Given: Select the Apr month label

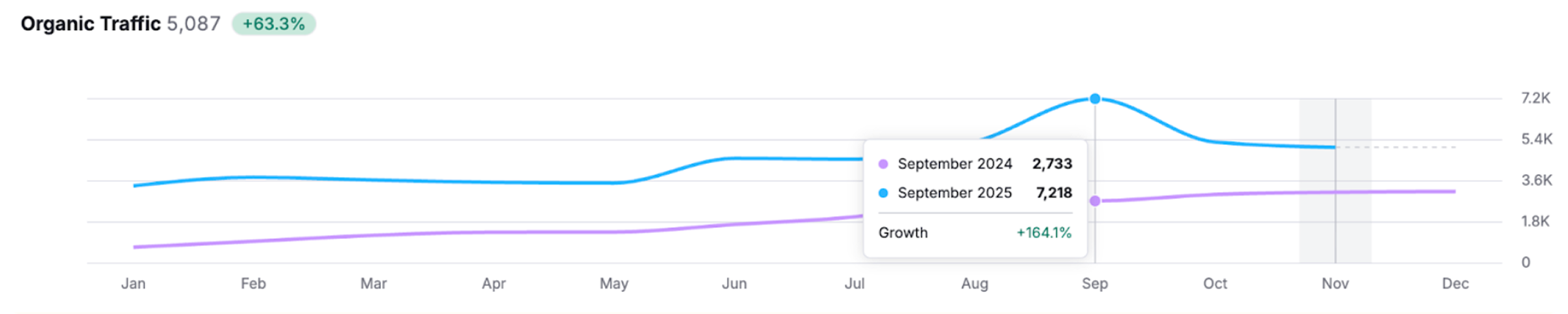Looking at the screenshot, I should click(494, 284).
